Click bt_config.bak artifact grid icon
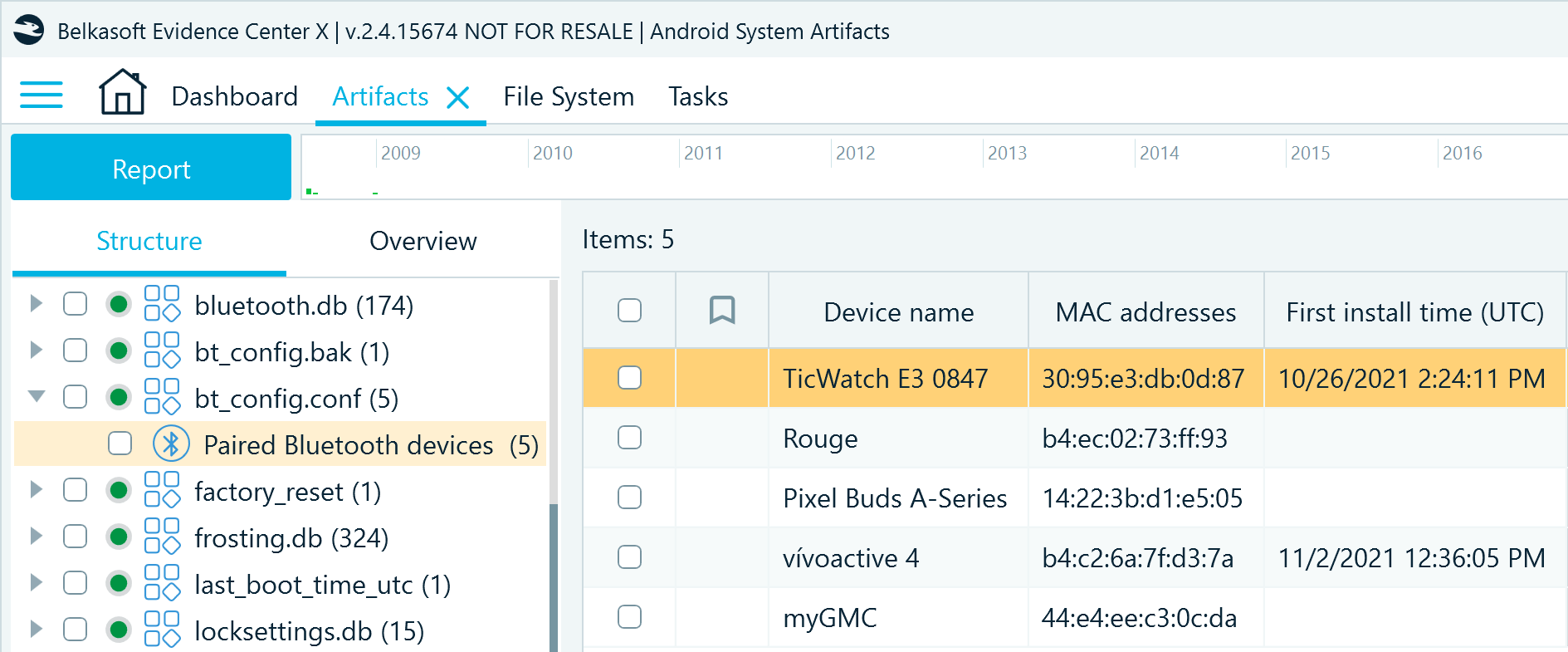1568x652 pixels. pyautogui.click(x=162, y=351)
